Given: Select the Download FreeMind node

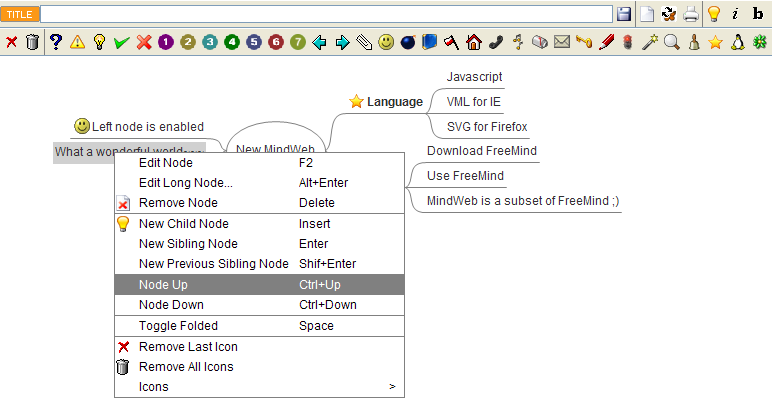Looking at the screenshot, I should pyautogui.click(x=482, y=151).
